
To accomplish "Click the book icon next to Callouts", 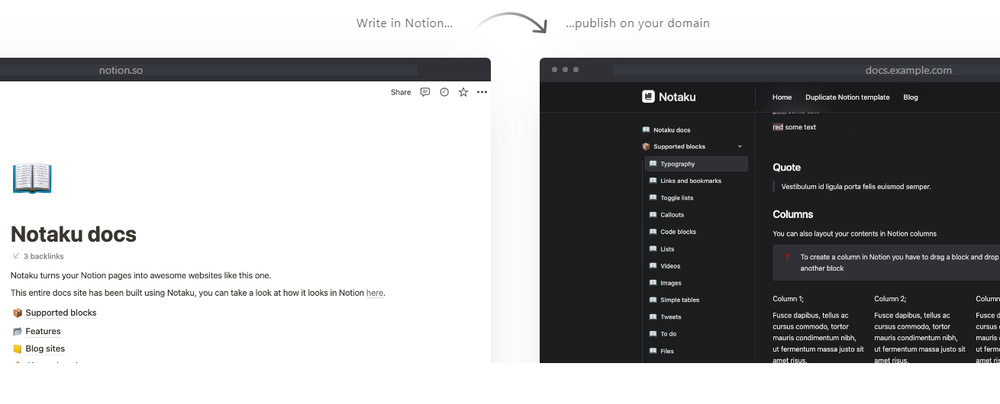I will click(652, 214).
